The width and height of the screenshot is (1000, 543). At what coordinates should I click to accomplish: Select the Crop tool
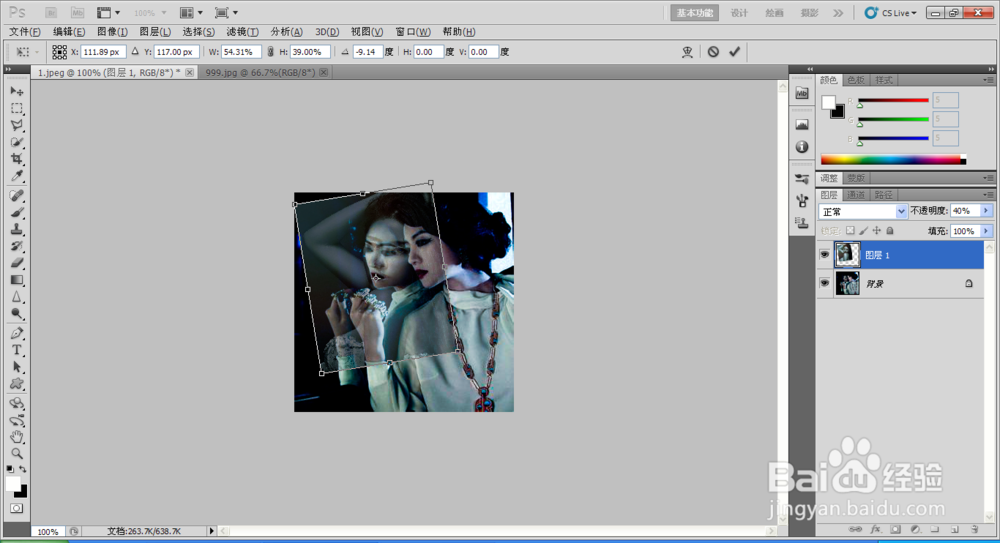(17, 159)
